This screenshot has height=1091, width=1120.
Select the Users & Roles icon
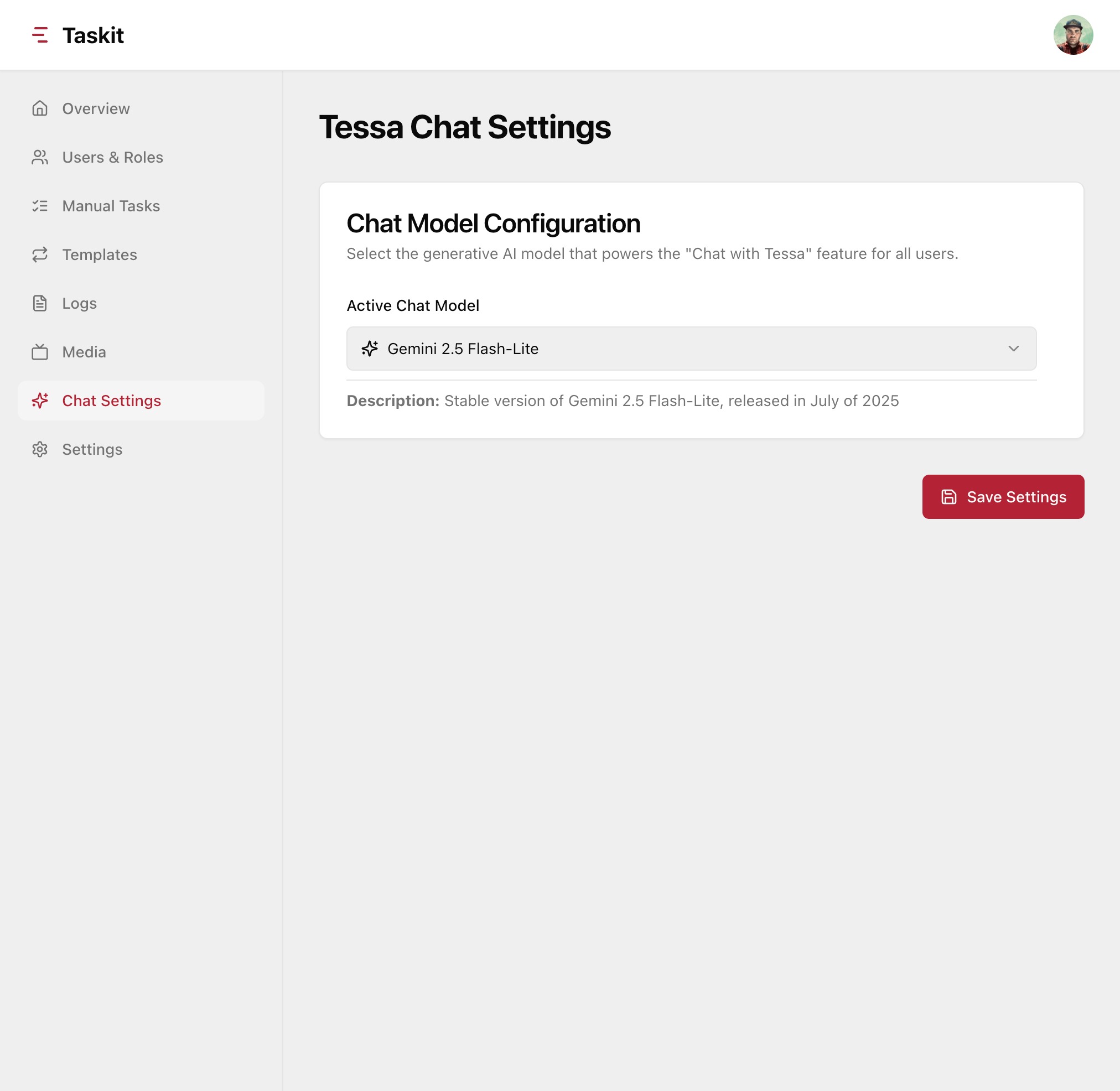40,157
